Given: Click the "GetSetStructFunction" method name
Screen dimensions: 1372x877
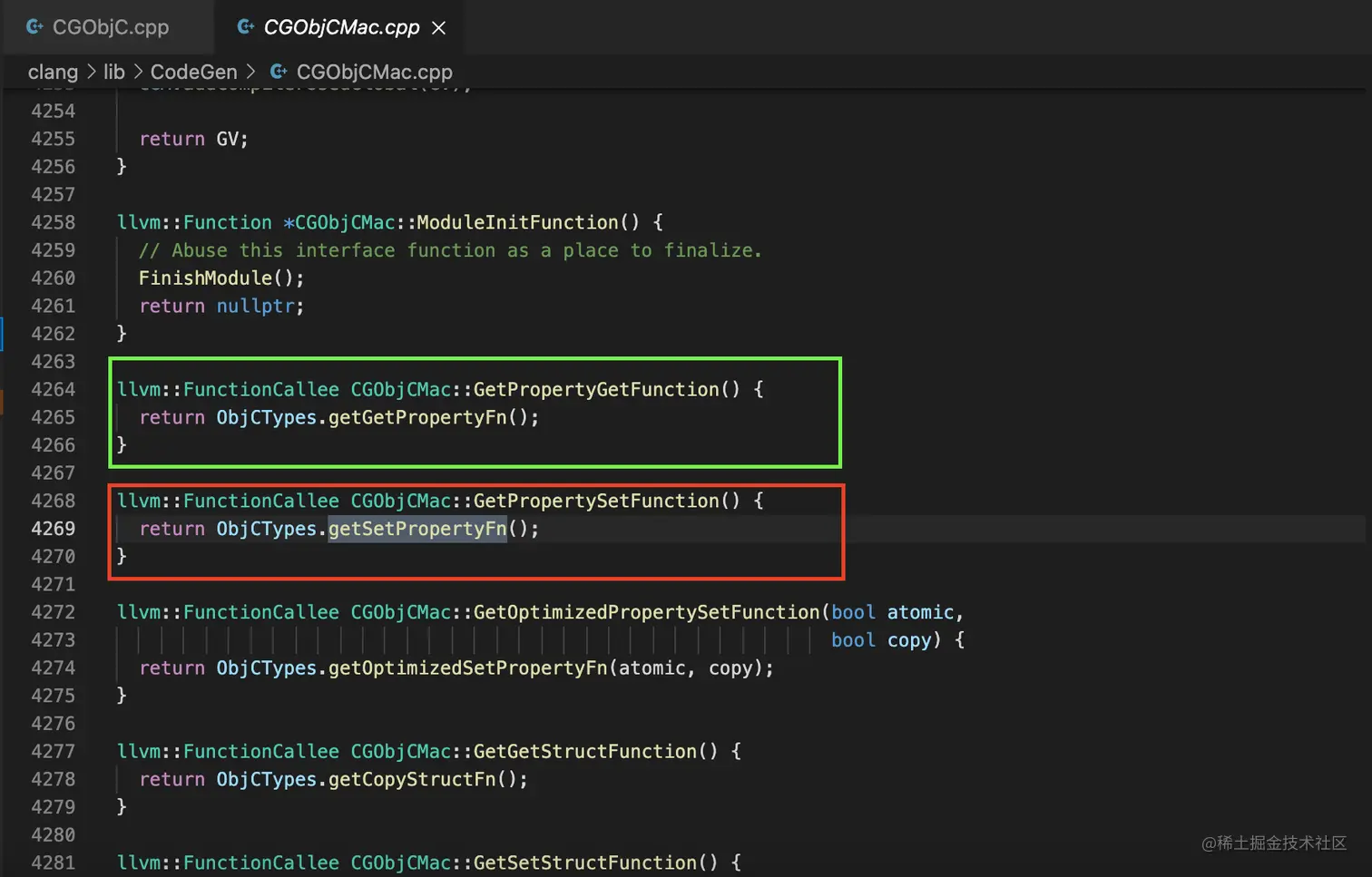Looking at the screenshot, I should (584, 862).
